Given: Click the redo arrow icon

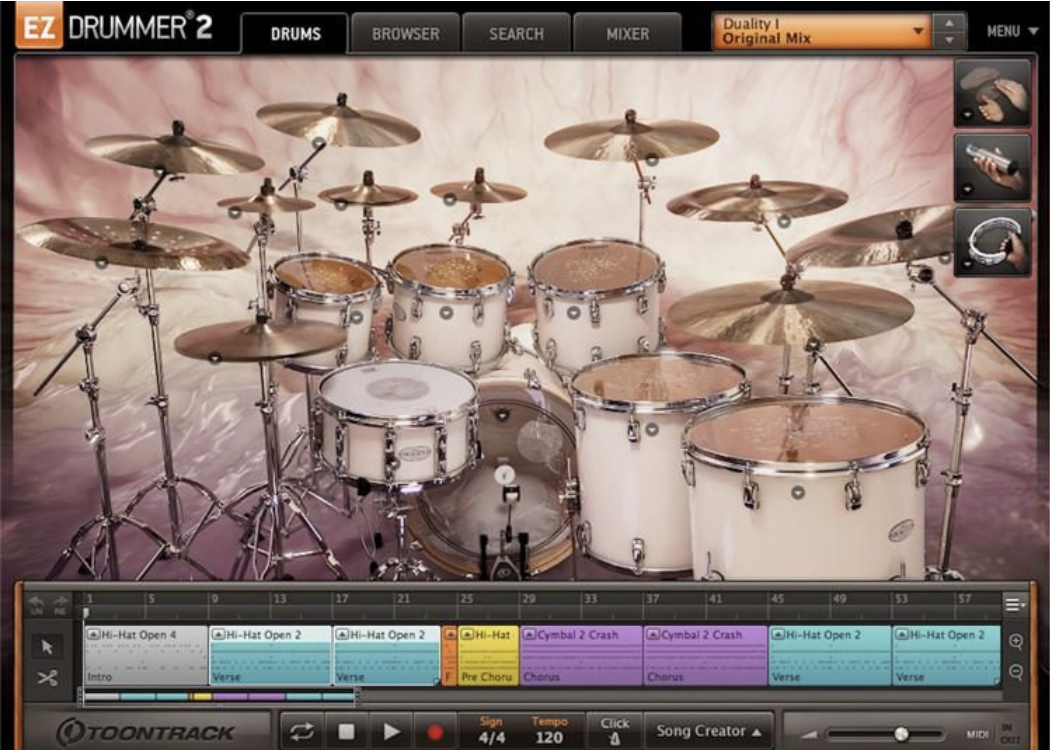Looking at the screenshot, I should pyautogui.click(x=60, y=604).
